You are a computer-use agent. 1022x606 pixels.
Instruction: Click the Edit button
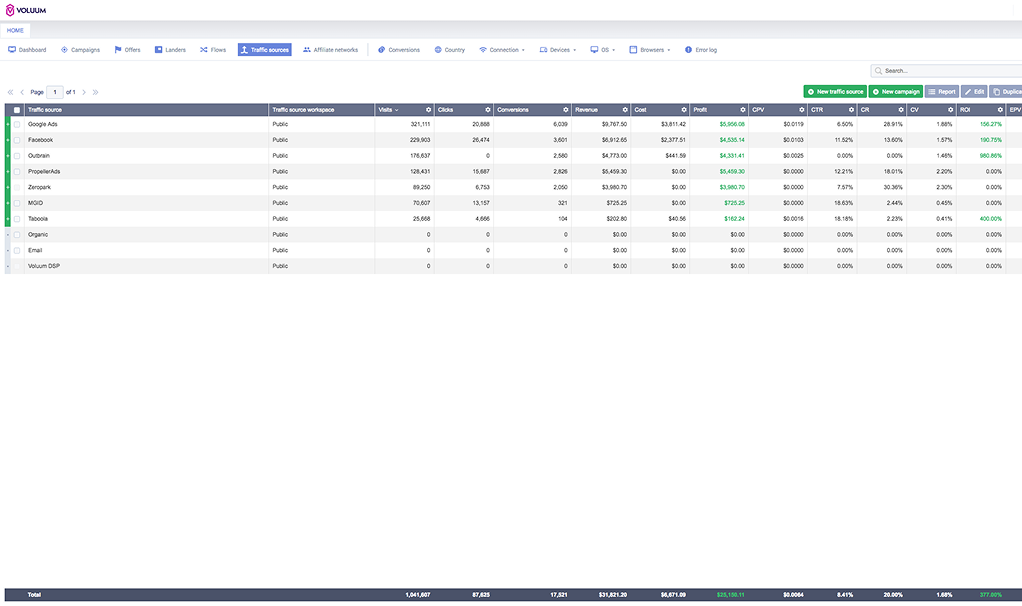[974, 92]
